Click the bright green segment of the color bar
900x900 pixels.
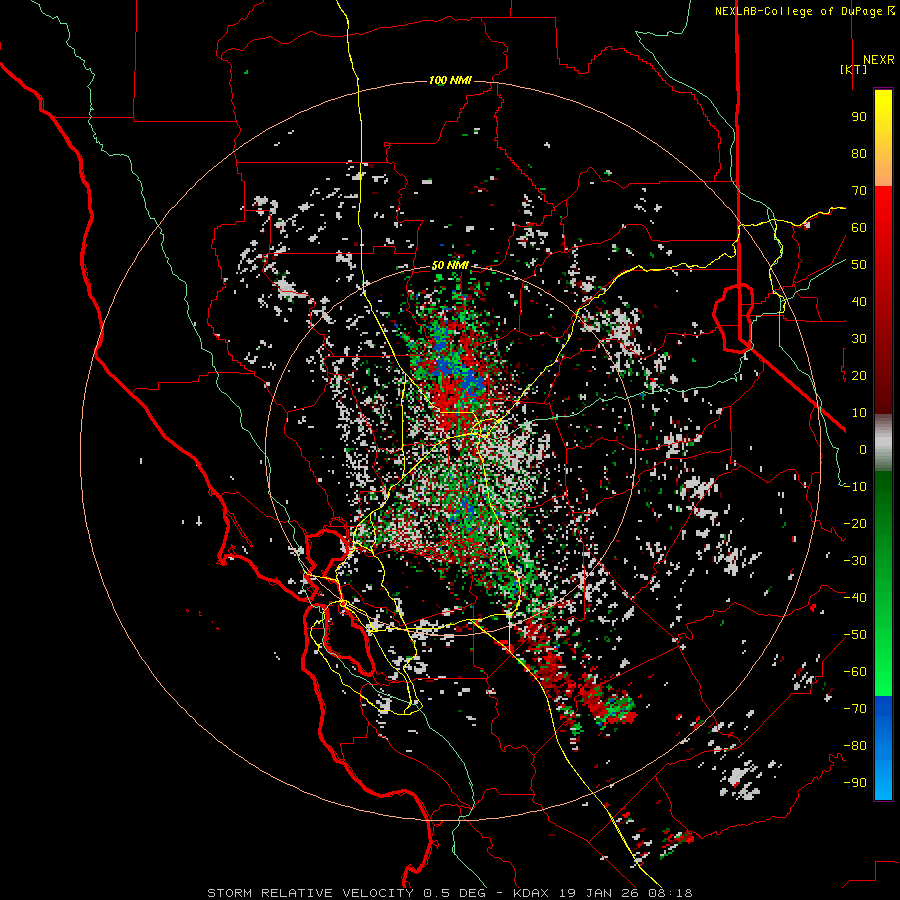tap(883, 677)
